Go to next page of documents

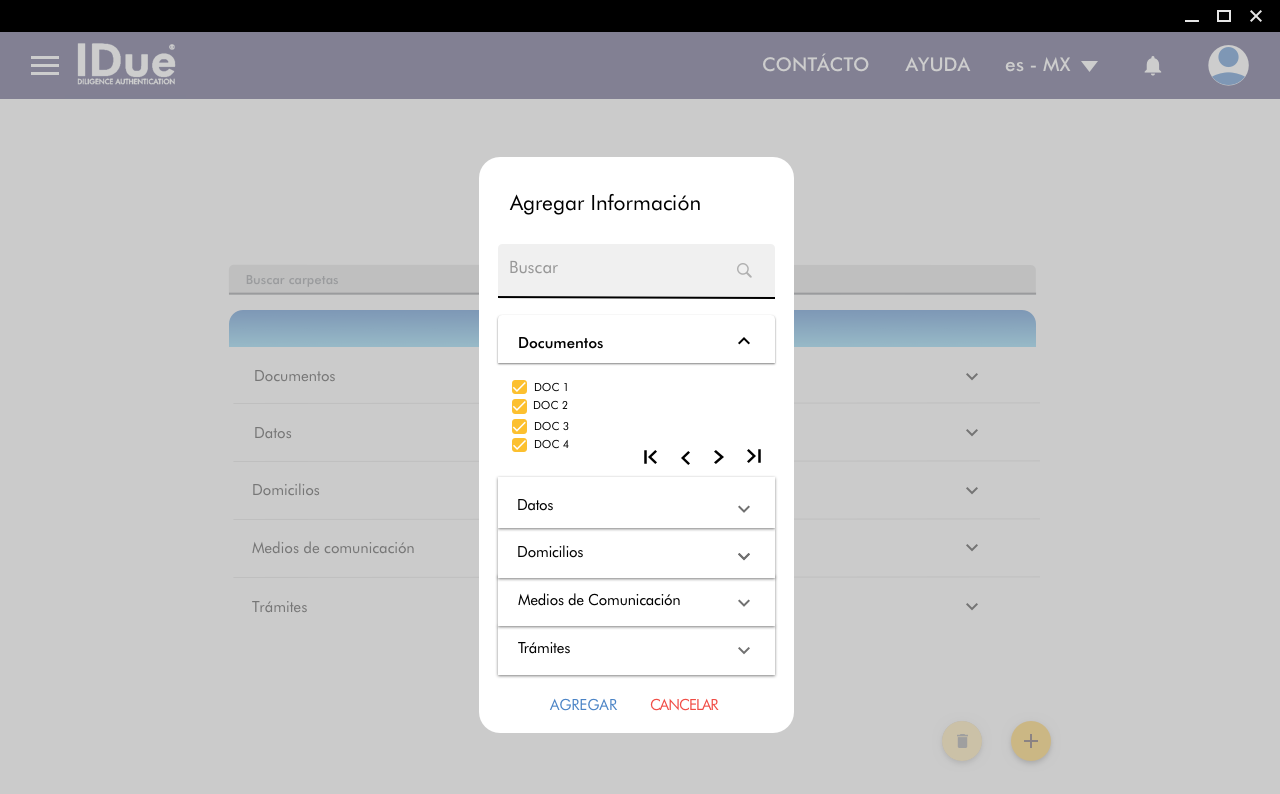718,457
